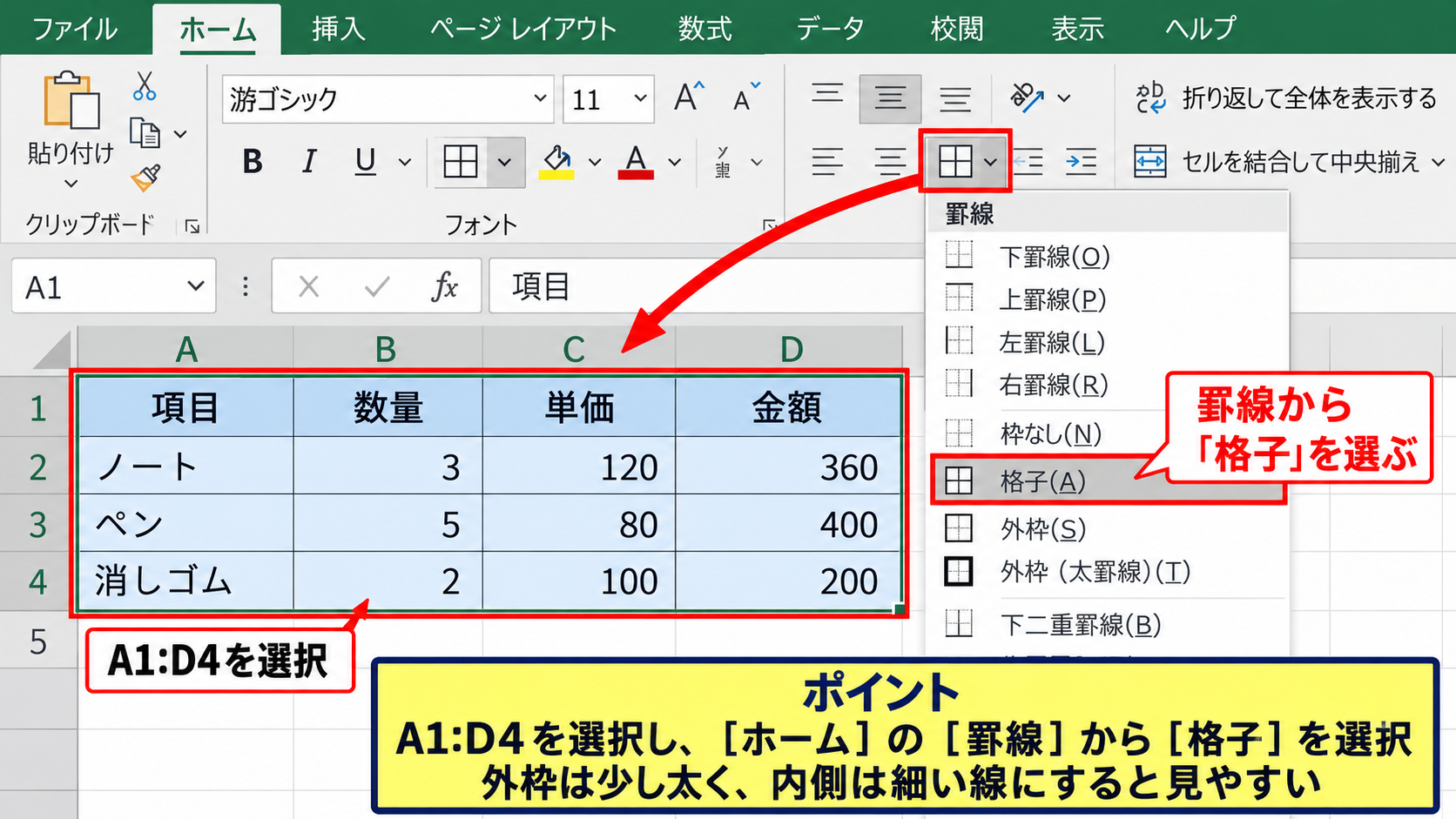1456x819 pixels.
Task: Click the cell with value 360
Action: [788, 467]
